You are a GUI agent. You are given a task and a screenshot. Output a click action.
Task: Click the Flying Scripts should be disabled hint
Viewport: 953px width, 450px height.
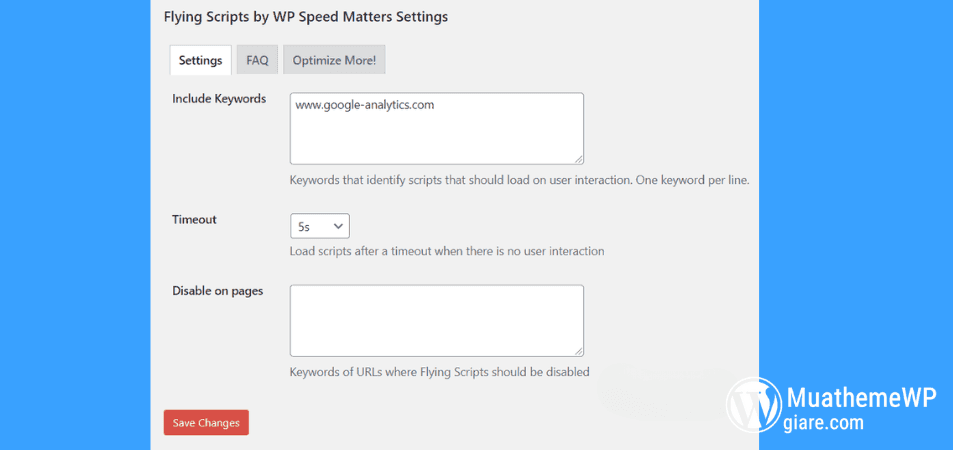439,372
